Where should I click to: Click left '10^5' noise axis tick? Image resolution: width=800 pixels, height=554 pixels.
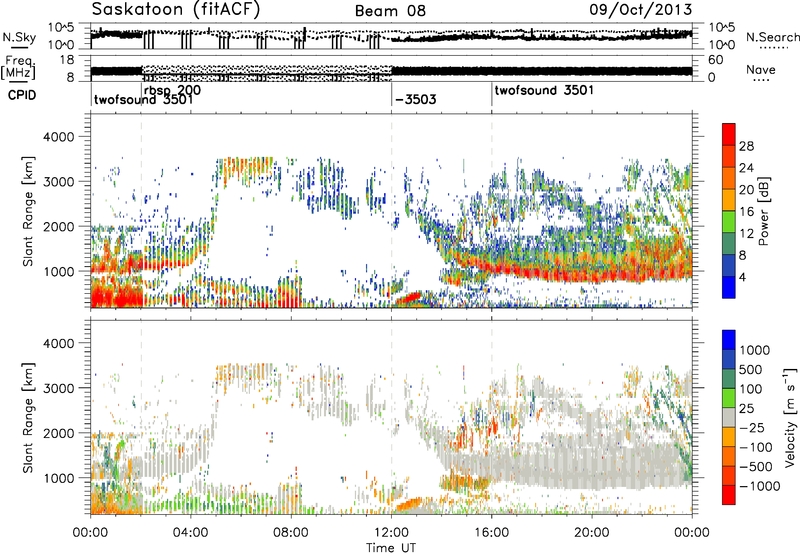[61, 28]
